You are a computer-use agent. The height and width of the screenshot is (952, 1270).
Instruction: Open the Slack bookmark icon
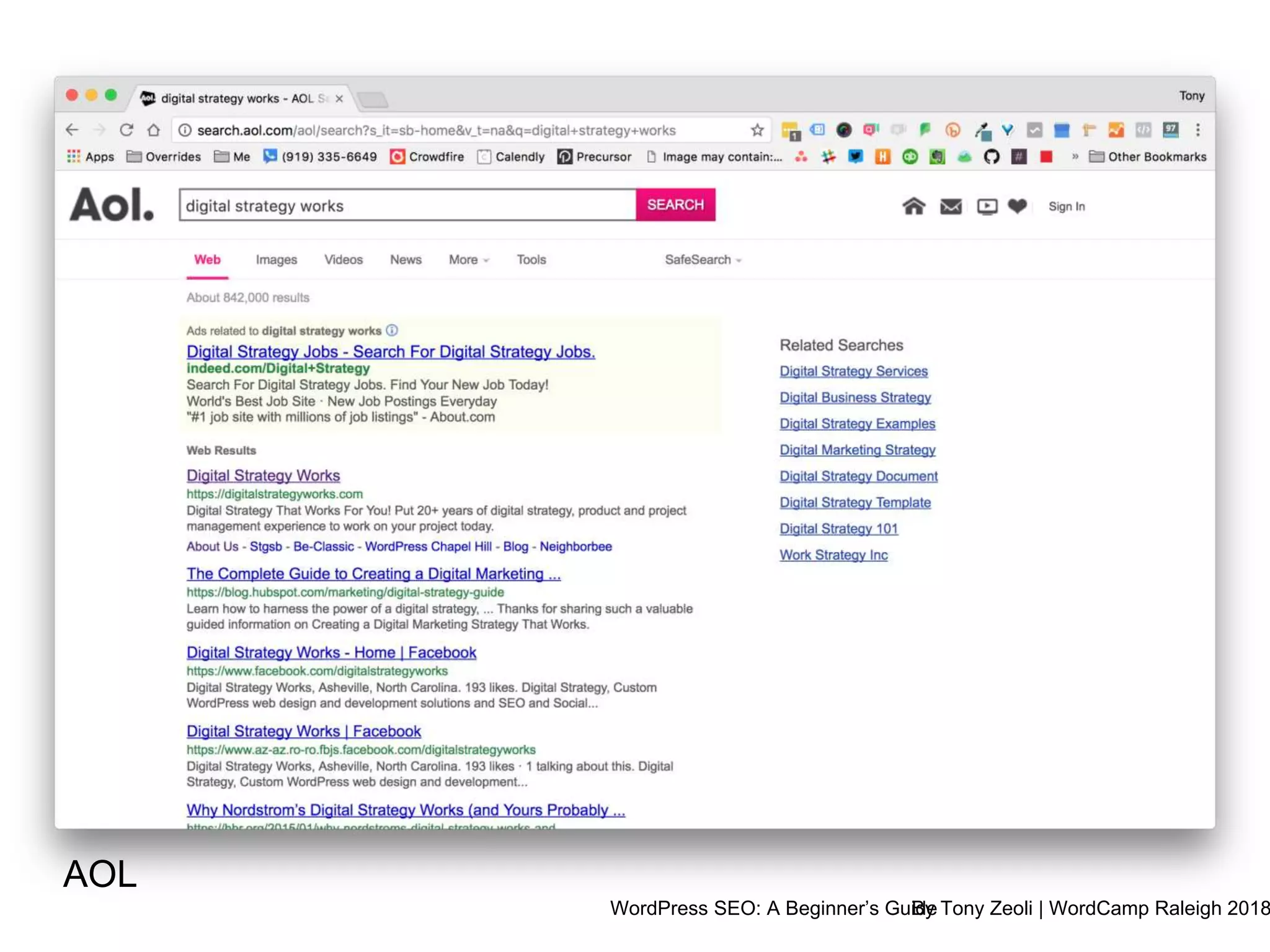coord(828,157)
